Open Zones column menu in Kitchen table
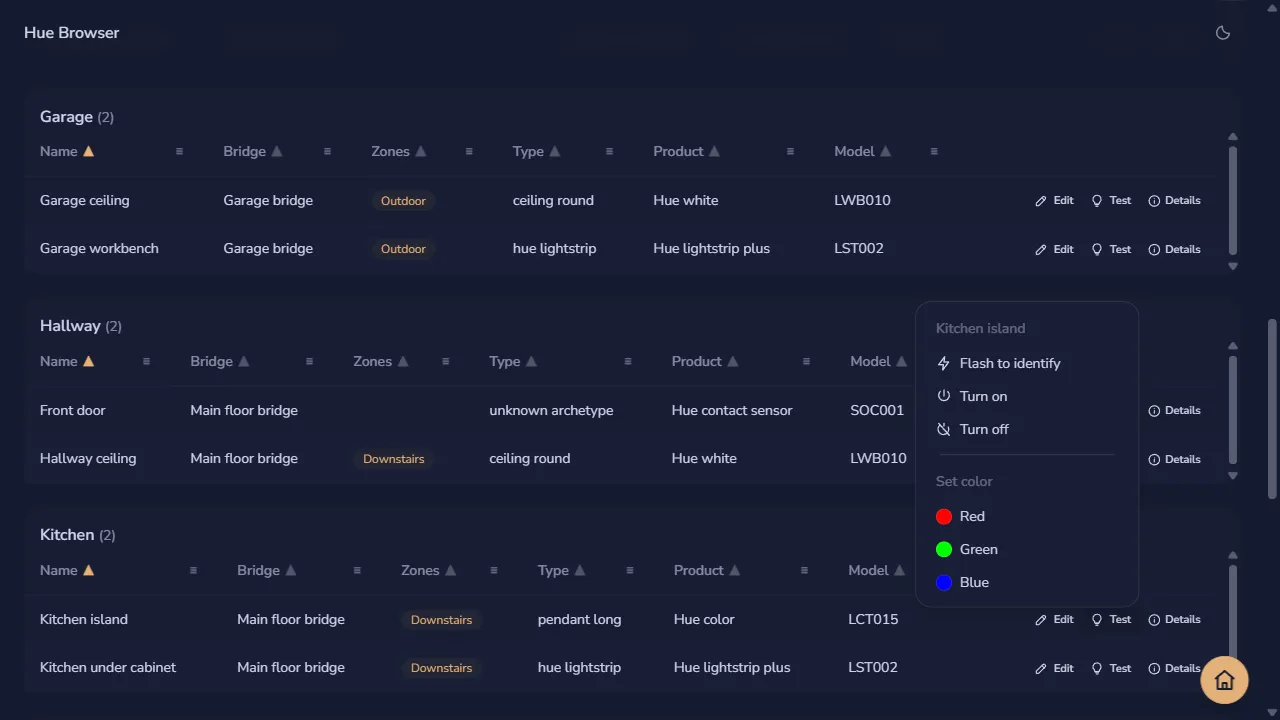The image size is (1280, 720). pyautogui.click(x=494, y=571)
